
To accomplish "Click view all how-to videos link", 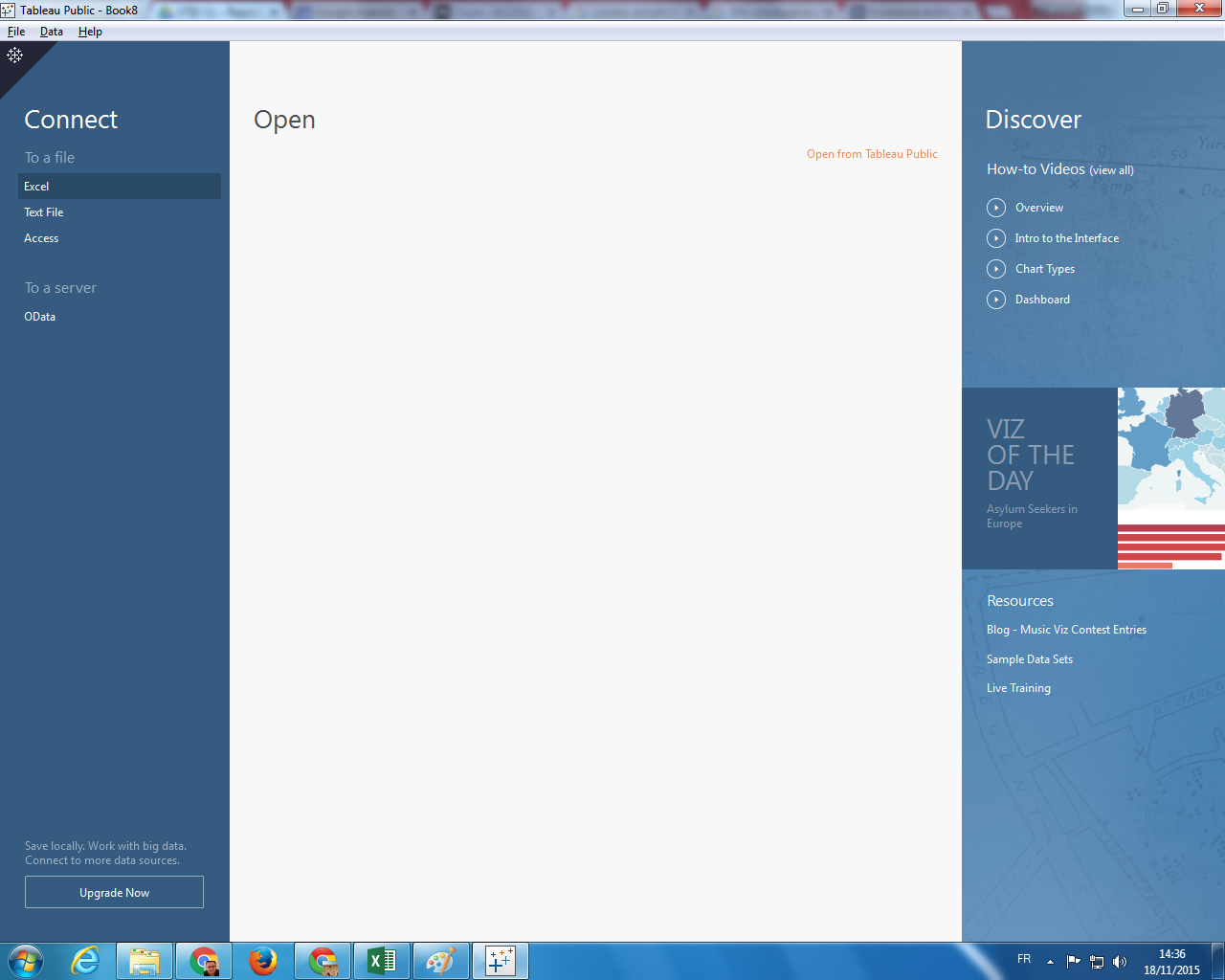I will 1111,170.
